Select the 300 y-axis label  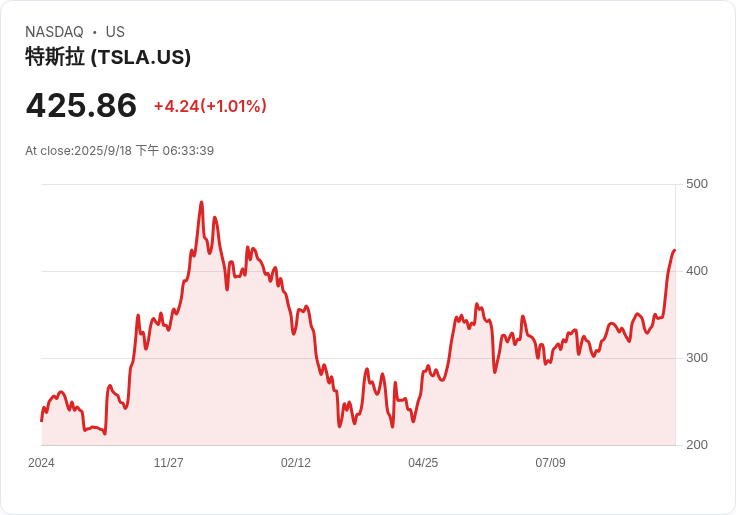697,358
